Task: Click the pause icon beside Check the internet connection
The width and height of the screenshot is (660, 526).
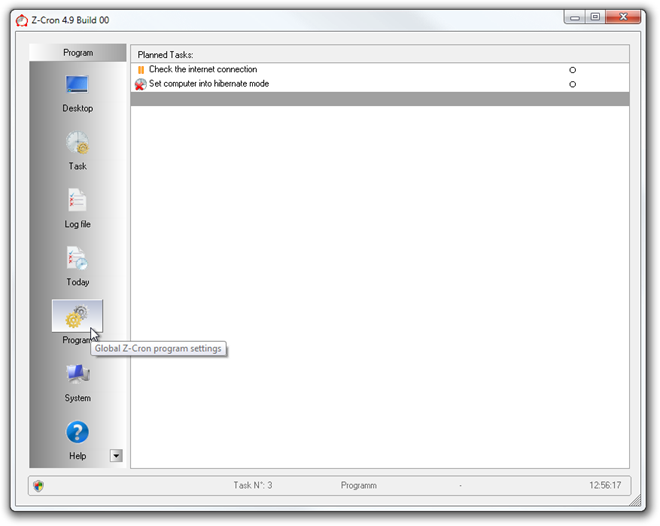Action: point(141,69)
